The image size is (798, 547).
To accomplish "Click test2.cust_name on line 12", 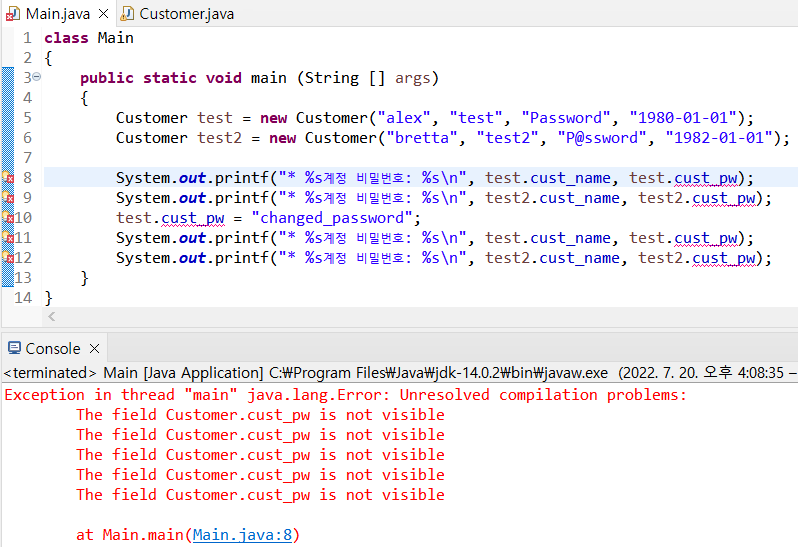I will point(552,258).
